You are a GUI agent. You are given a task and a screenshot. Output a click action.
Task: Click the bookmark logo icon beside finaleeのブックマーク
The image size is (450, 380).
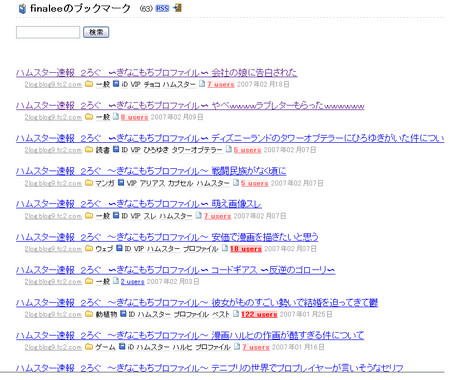coord(22,9)
